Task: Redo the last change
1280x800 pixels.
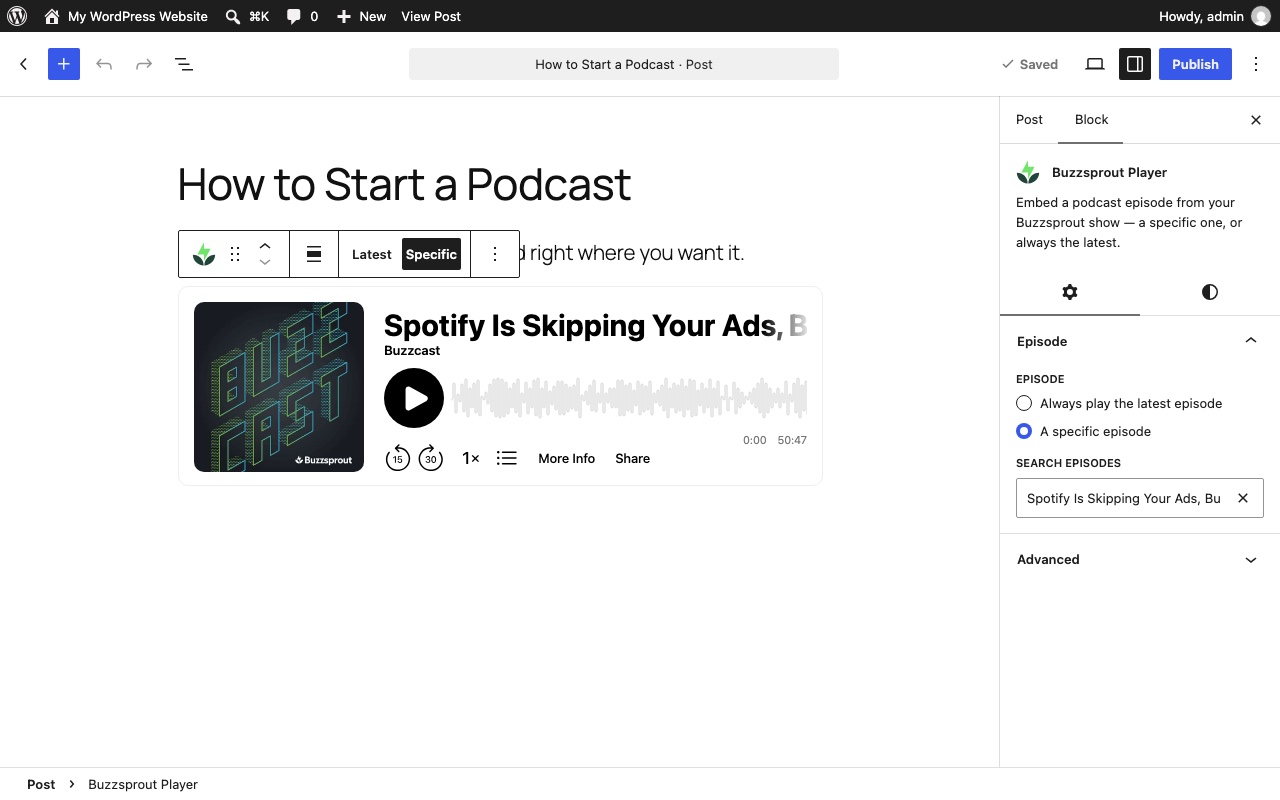Action: tap(144, 64)
